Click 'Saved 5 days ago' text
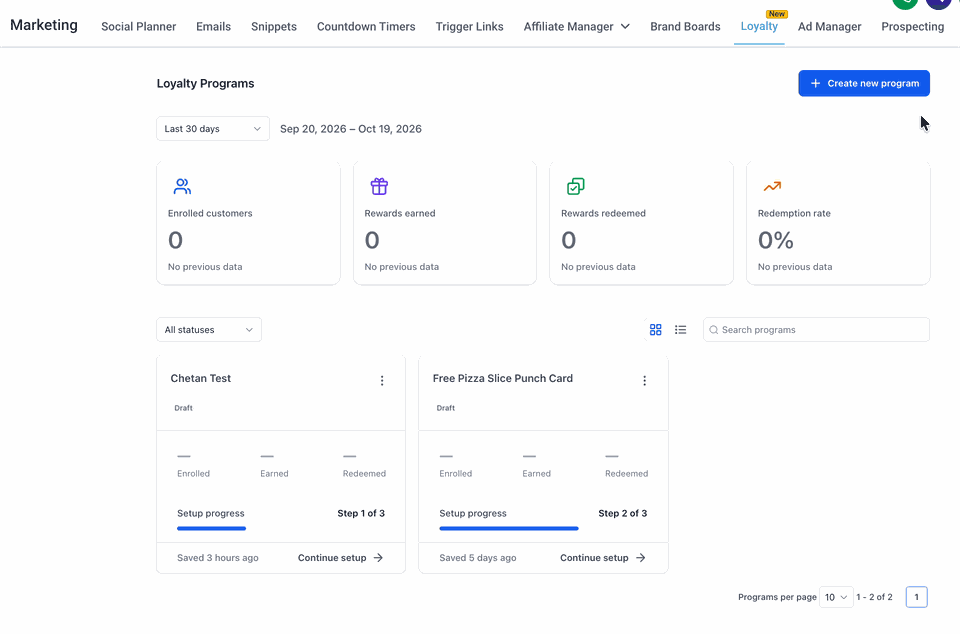Image resolution: width=960 pixels, height=634 pixels. pyautogui.click(x=478, y=558)
